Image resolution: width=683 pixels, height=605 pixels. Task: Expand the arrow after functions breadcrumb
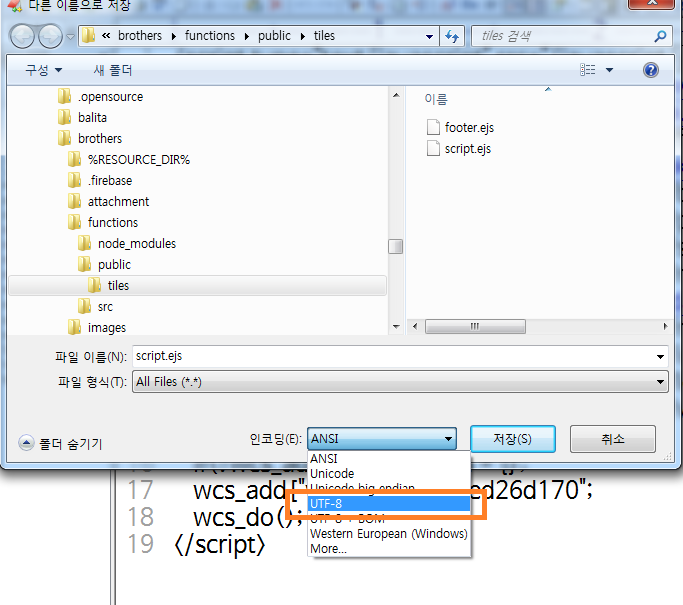click(247, 37)
